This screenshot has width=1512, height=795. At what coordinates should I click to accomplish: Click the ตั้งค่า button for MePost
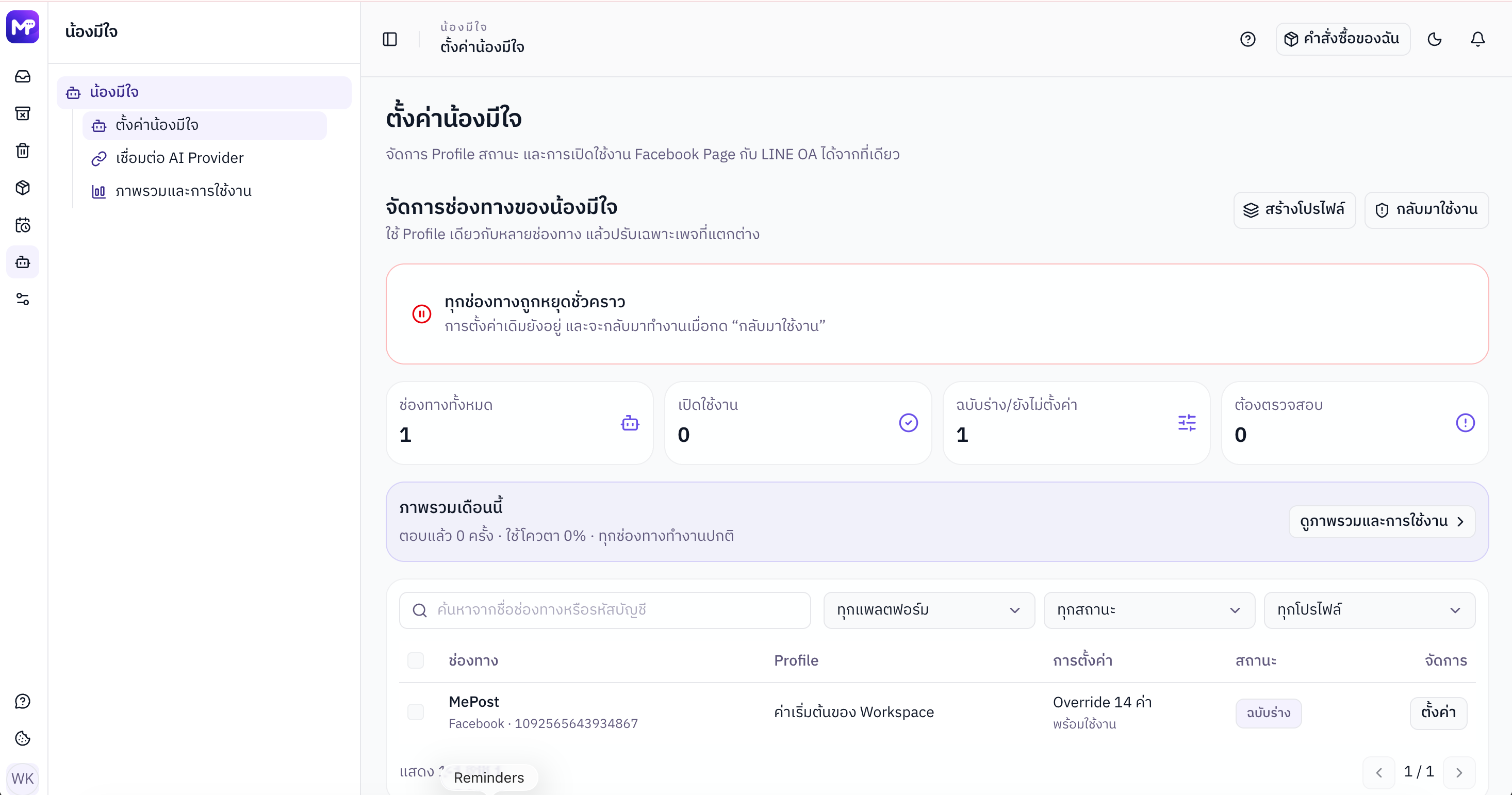click(x=1438, y=713)
